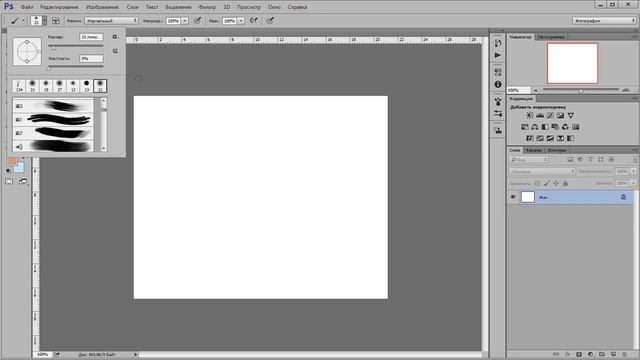640x360 pixels.
Task: Add Channel Mixer adjustment
Action: coord(565,127)
